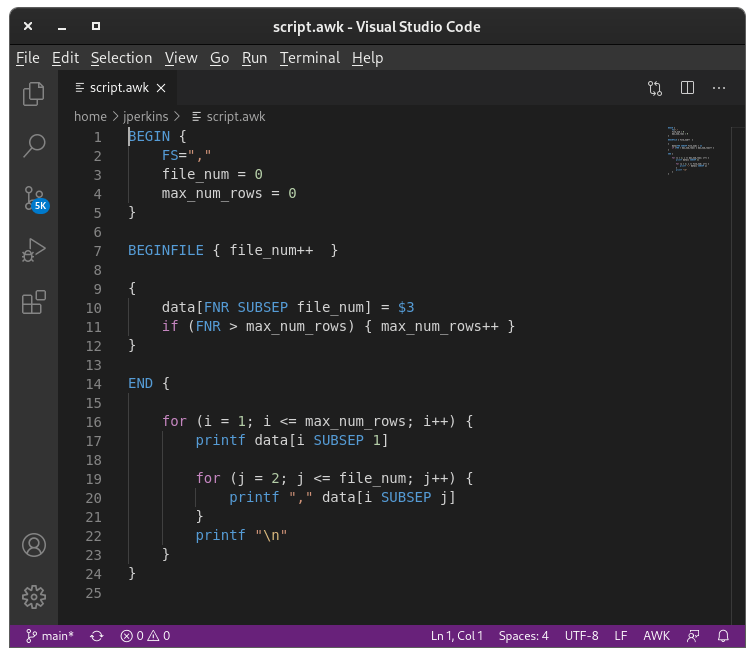This screenshot has height=657, width=755.
Task: Click line number 25 in gutter
Action: pyautogui.click(x=93, y=593)
